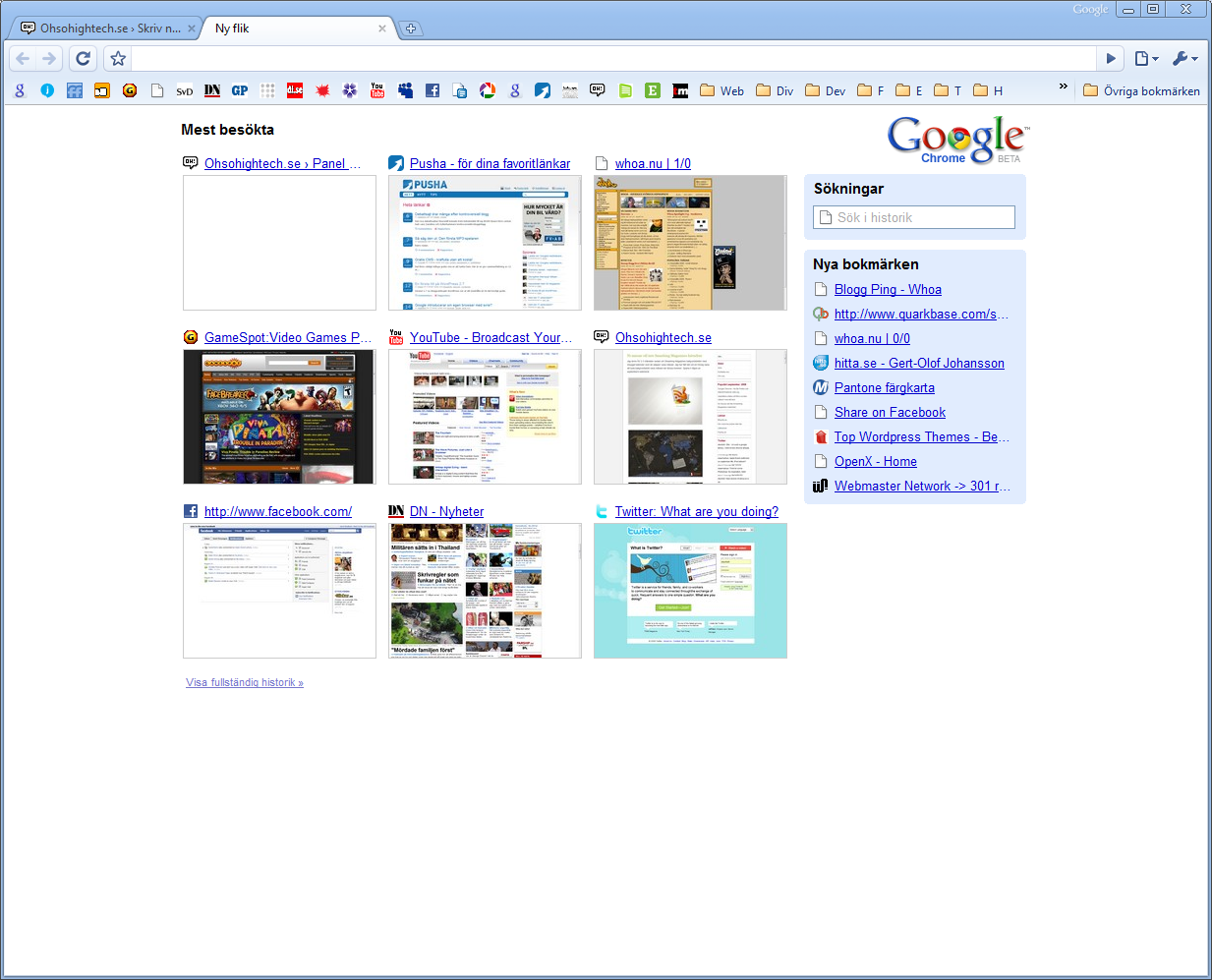Open the whoa.nu 1/0 most-visited link

click(x=653, y=163)
